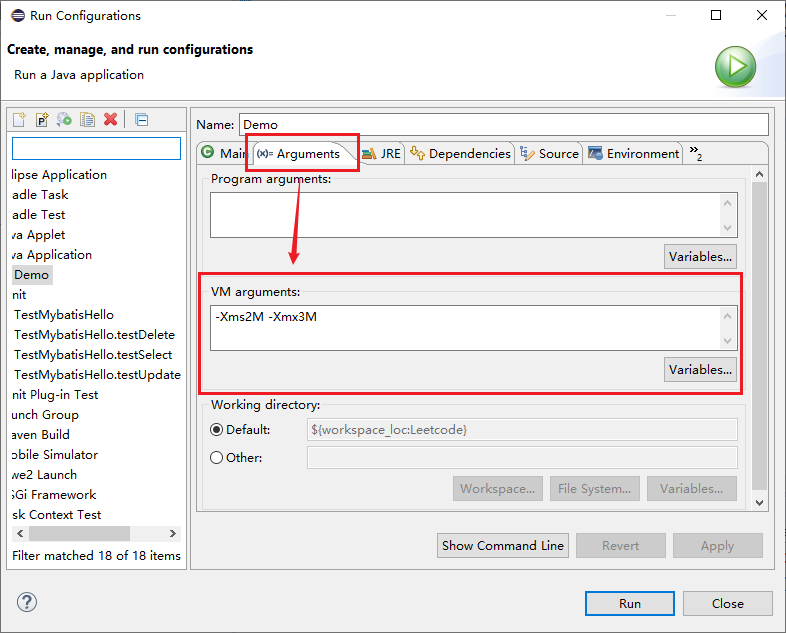Click the Main tab icon

pos(208,151)
